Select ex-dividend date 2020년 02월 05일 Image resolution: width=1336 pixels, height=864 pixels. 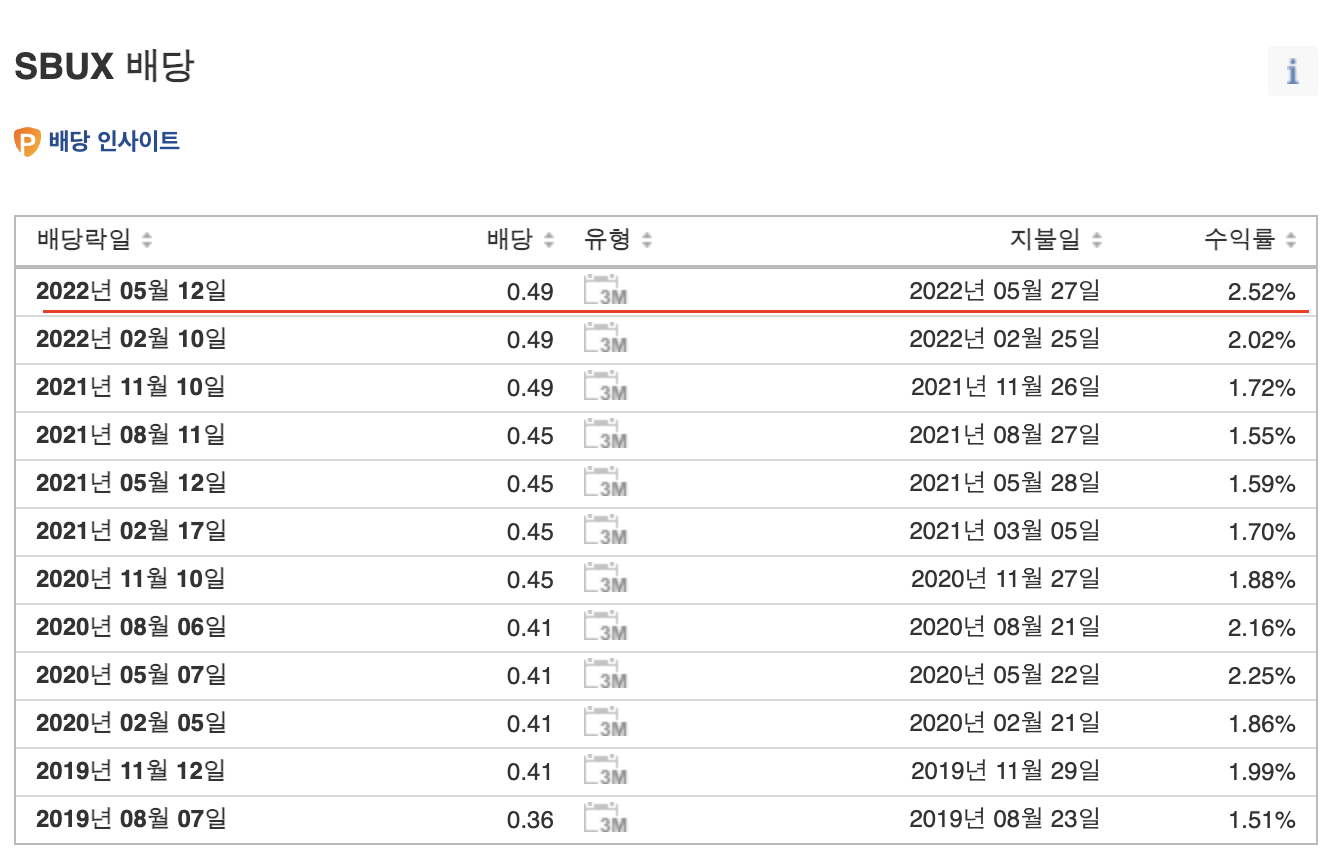[131, 723]
